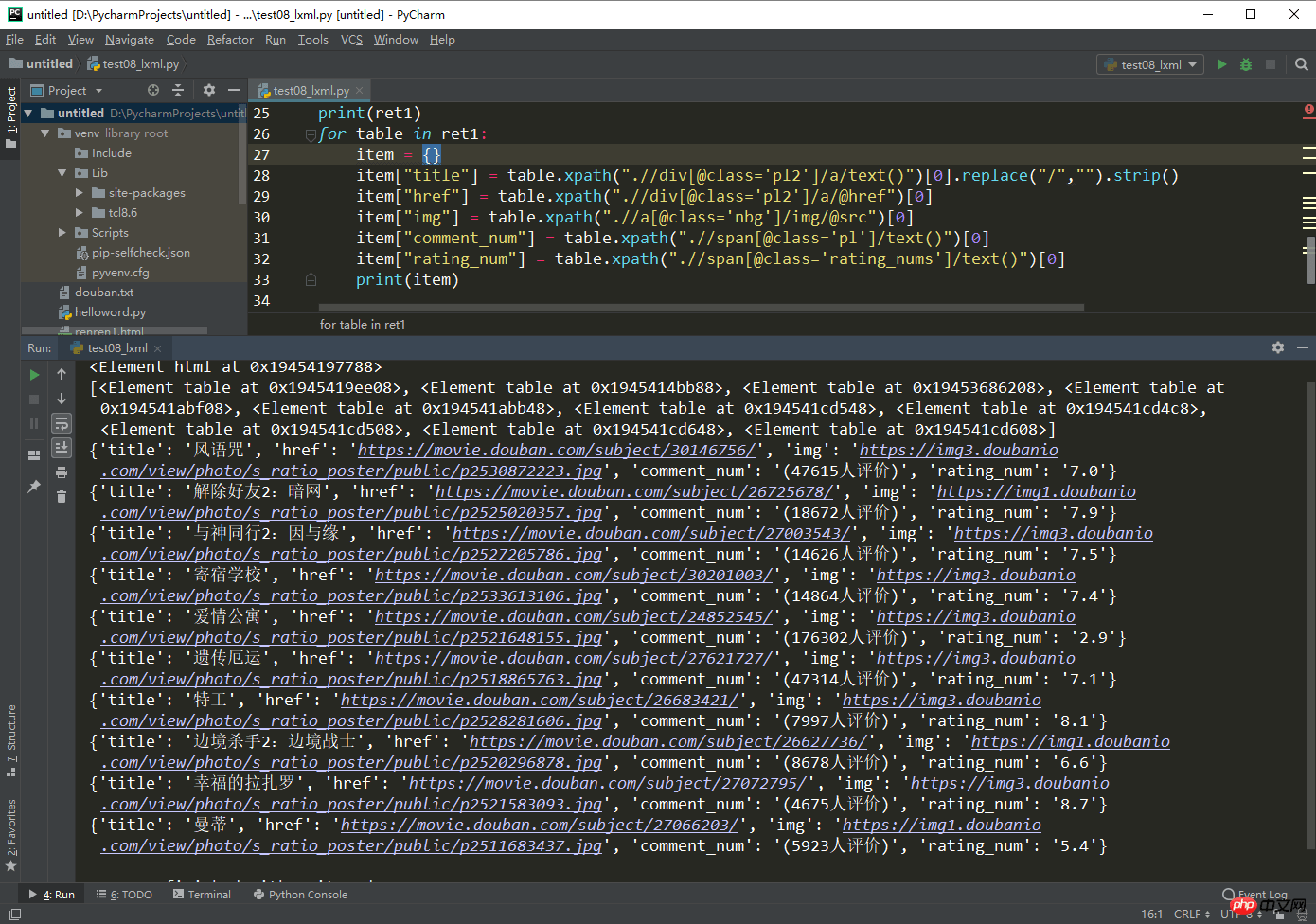Open the Tools menu
Viewport: 1316px width, 924px height.
312,39
